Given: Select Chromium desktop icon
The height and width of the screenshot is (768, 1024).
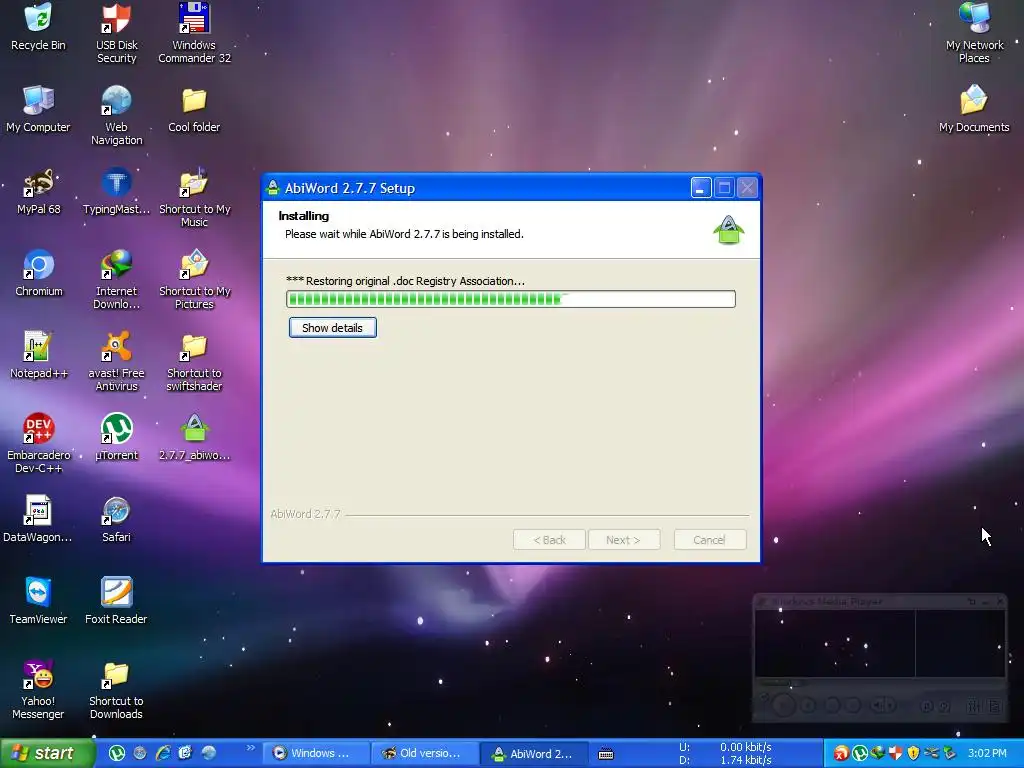Looking at the screenshot, I should coord(38,273).
